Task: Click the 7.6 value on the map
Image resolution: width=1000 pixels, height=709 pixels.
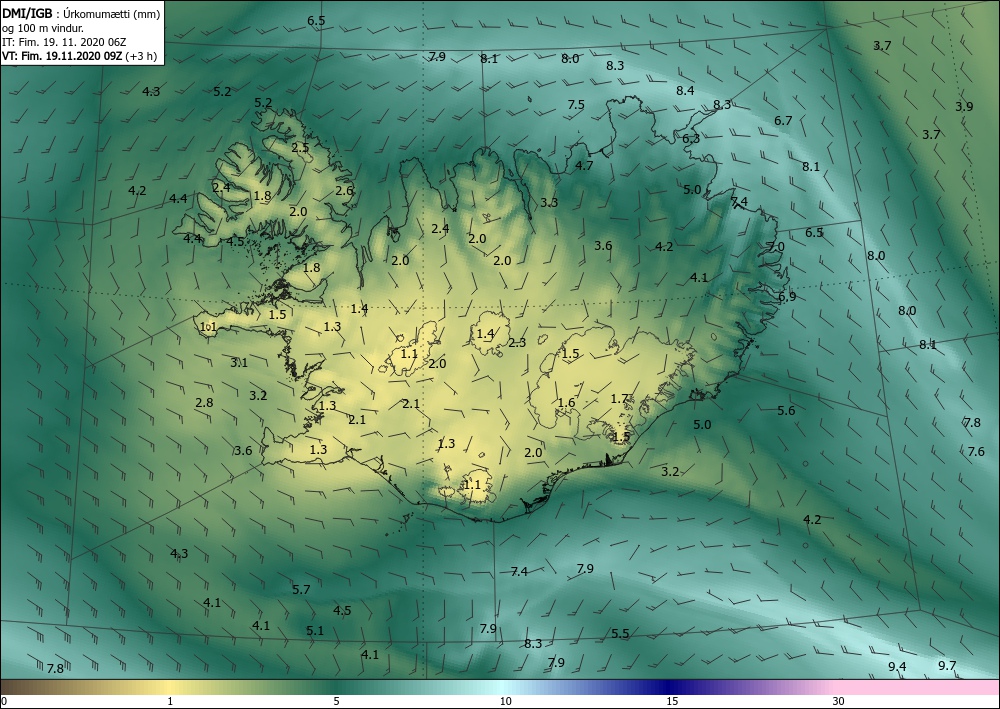Action: point(976,451)
